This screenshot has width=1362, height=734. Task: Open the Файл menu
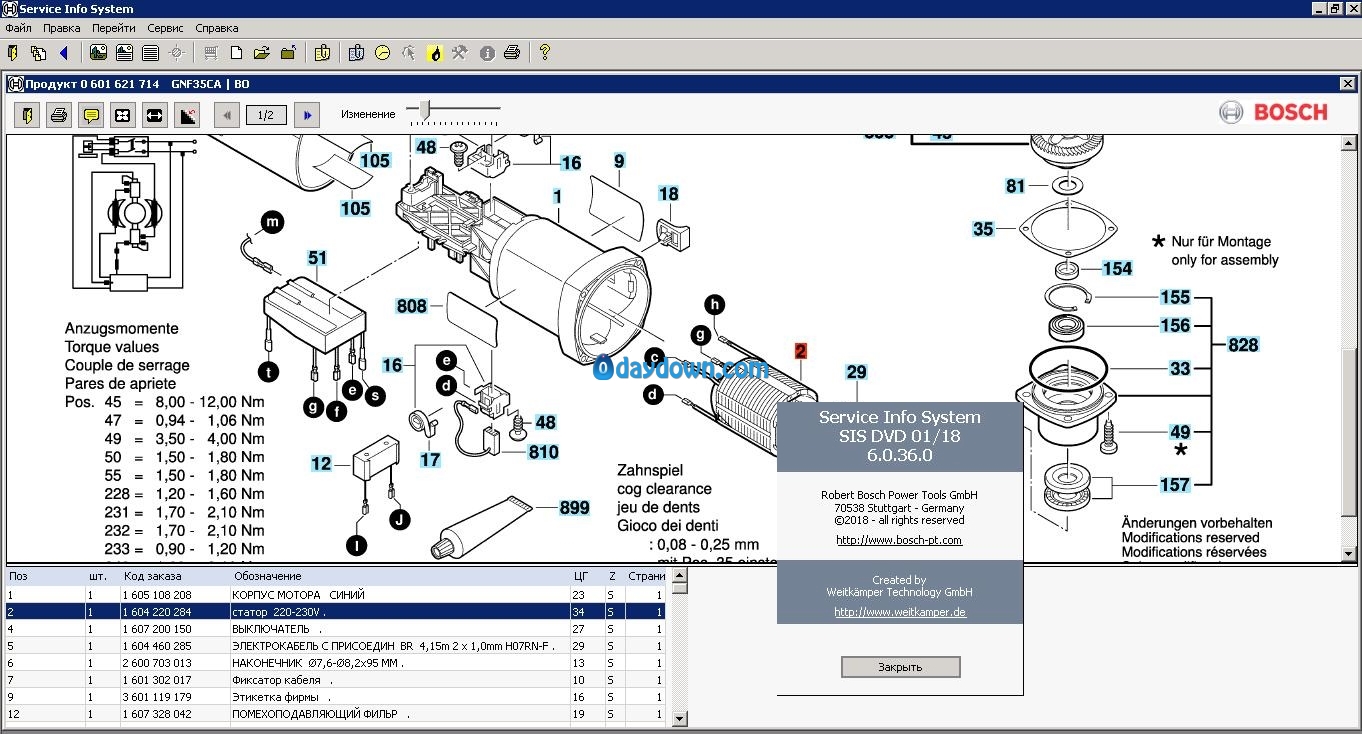click(x=18, y=28)
